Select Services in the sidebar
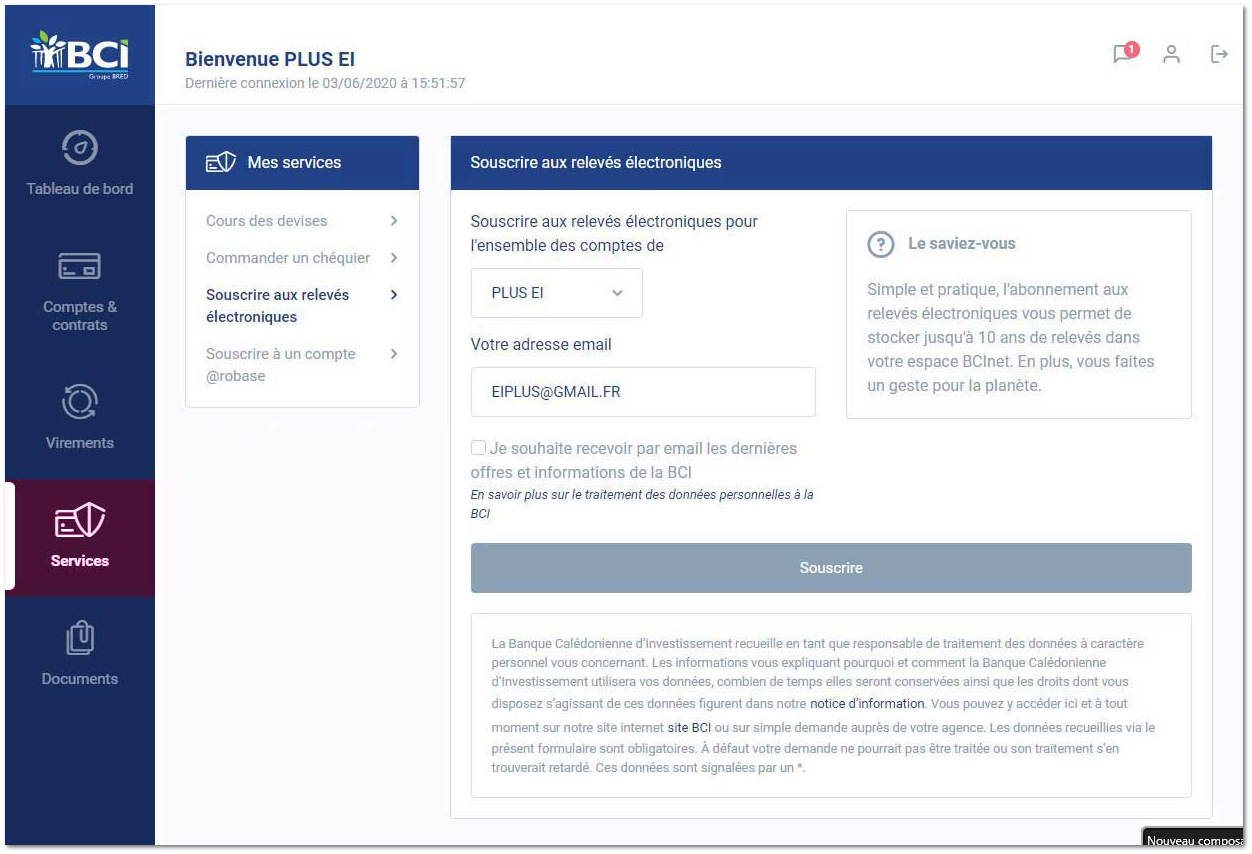The width and height of the screenshot is (1252, 854). tap(80, 538)
